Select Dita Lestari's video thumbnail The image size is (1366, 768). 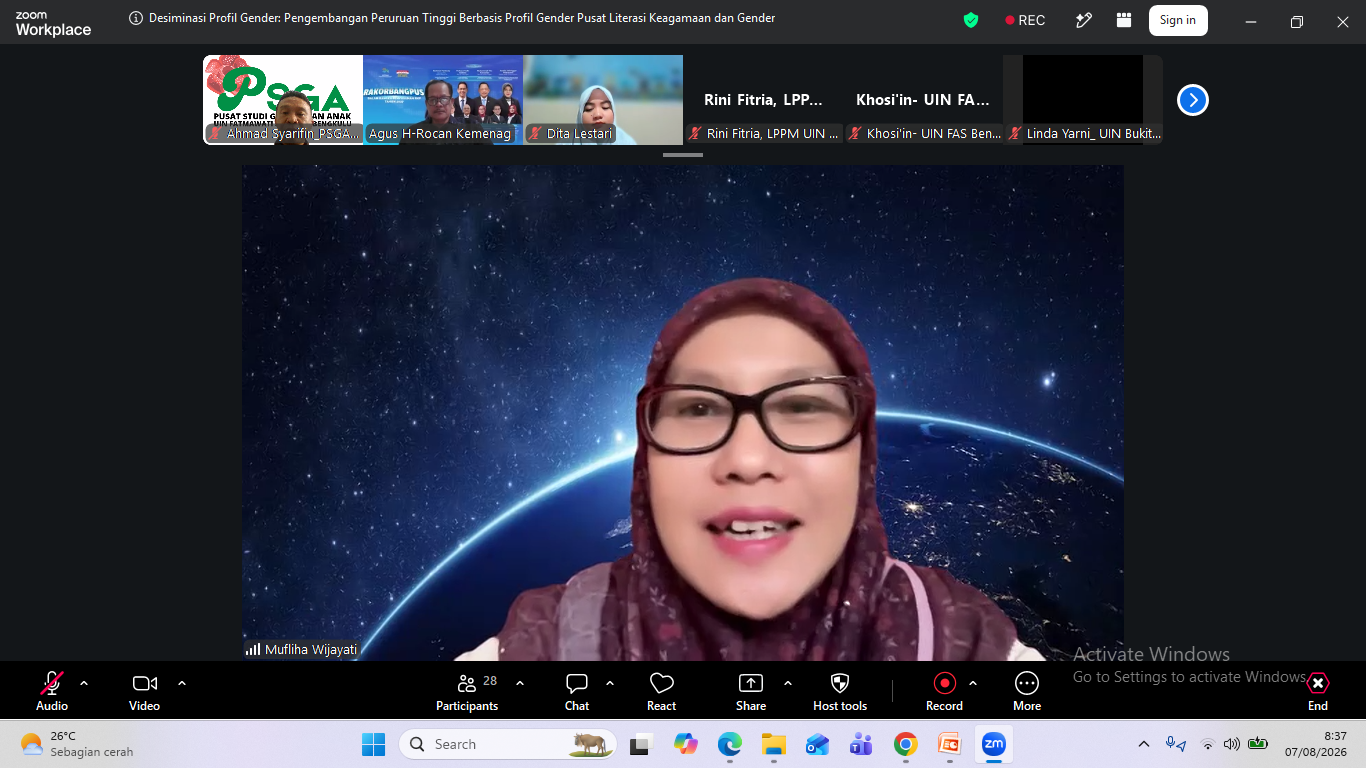point(603,100)
